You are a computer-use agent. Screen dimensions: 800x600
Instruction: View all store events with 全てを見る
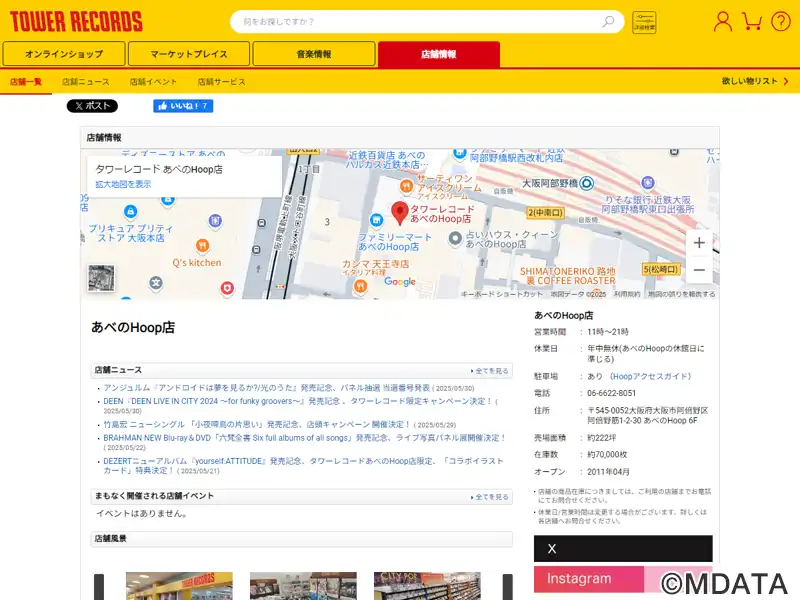[x=490, y=497]
